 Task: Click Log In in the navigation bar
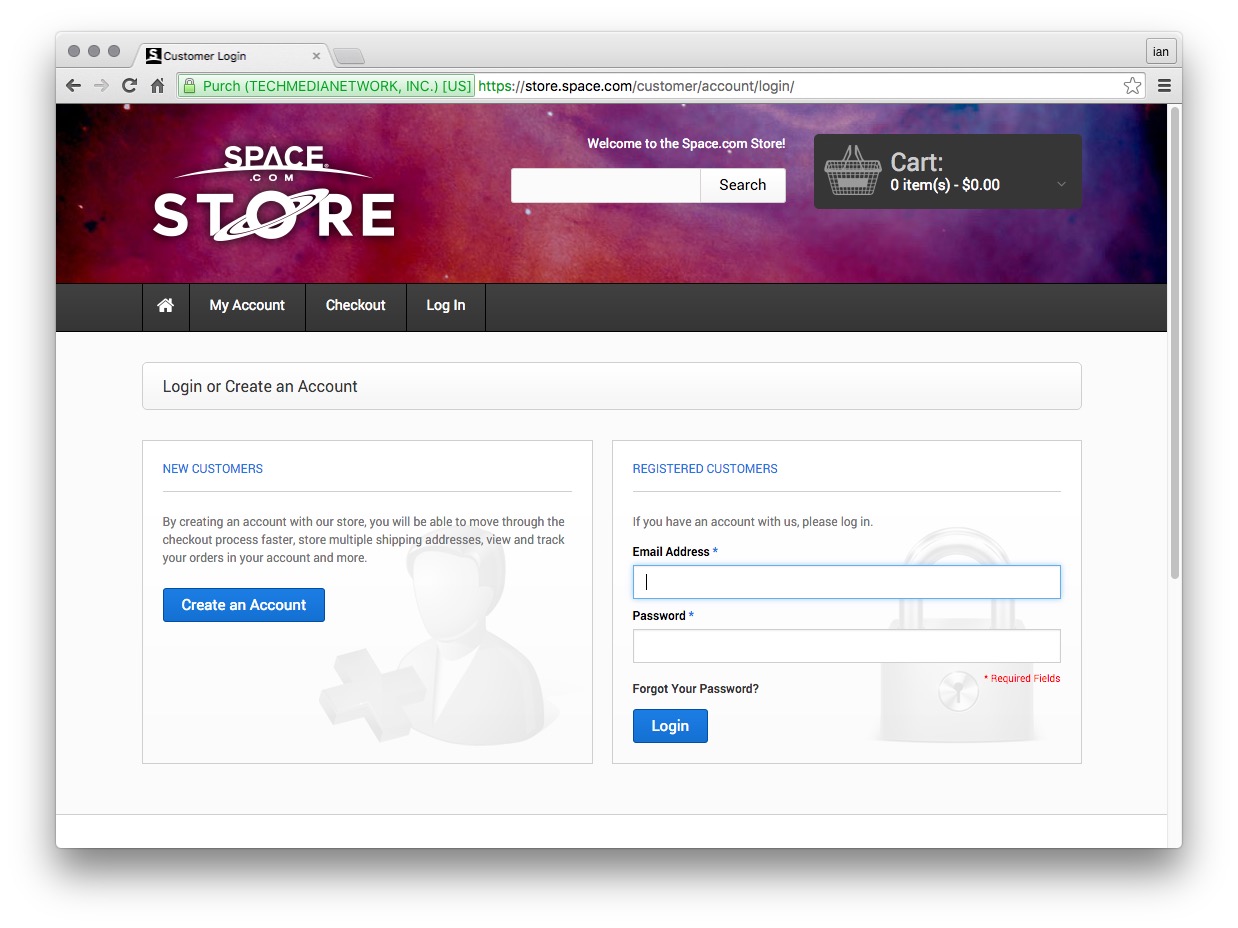[445, 306]
